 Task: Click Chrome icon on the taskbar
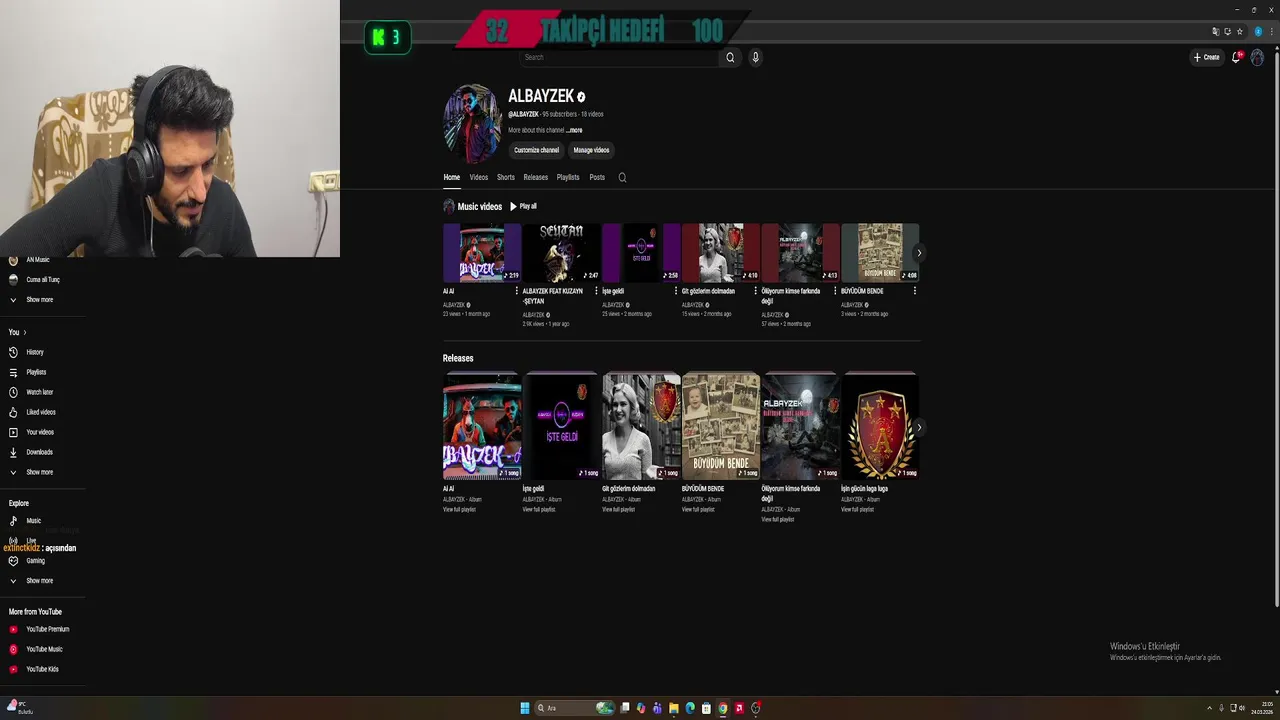click(722, 708)
